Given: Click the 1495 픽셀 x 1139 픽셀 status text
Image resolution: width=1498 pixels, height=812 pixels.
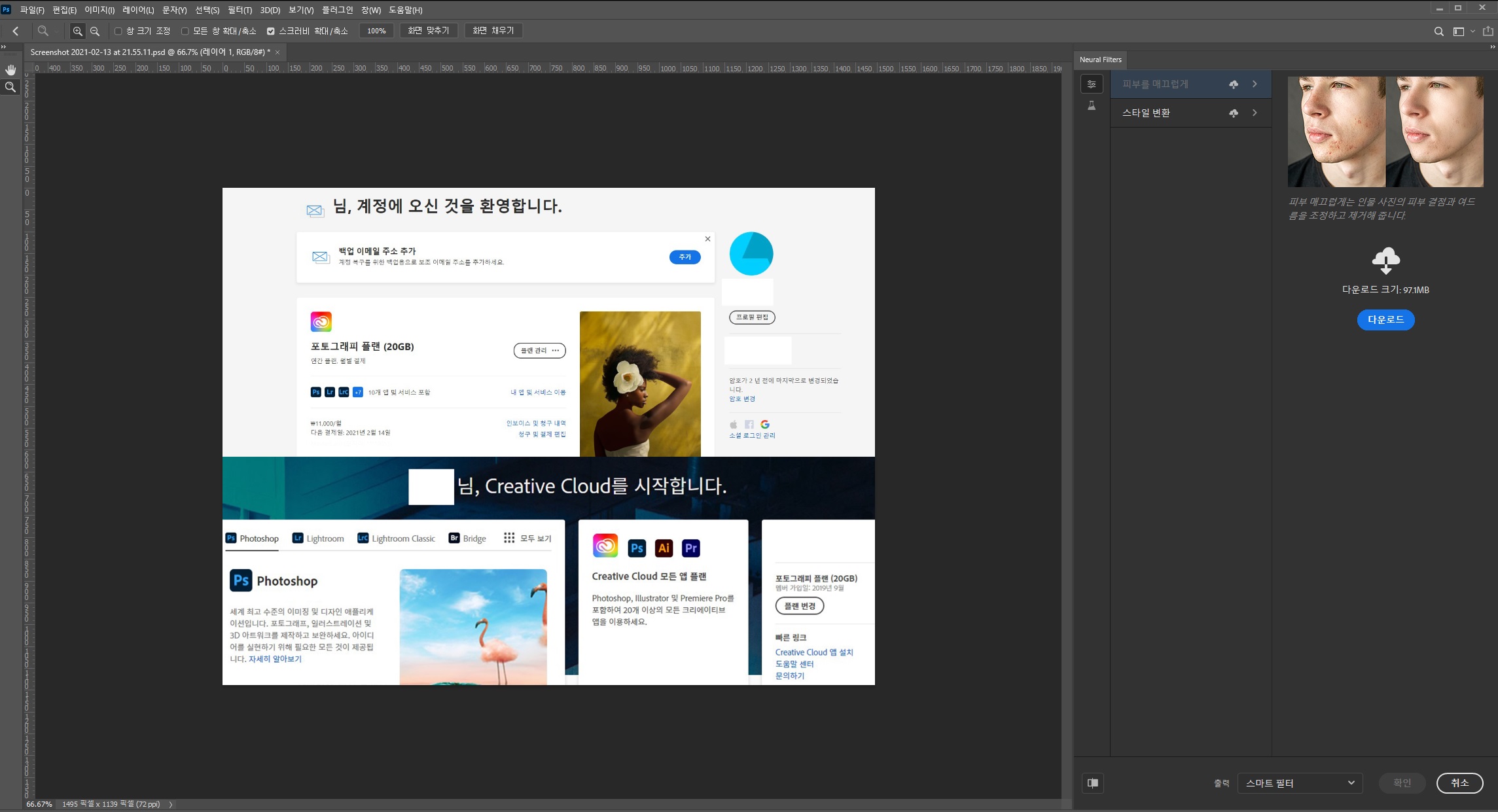Looking at the screenshot, I should 111,804.
